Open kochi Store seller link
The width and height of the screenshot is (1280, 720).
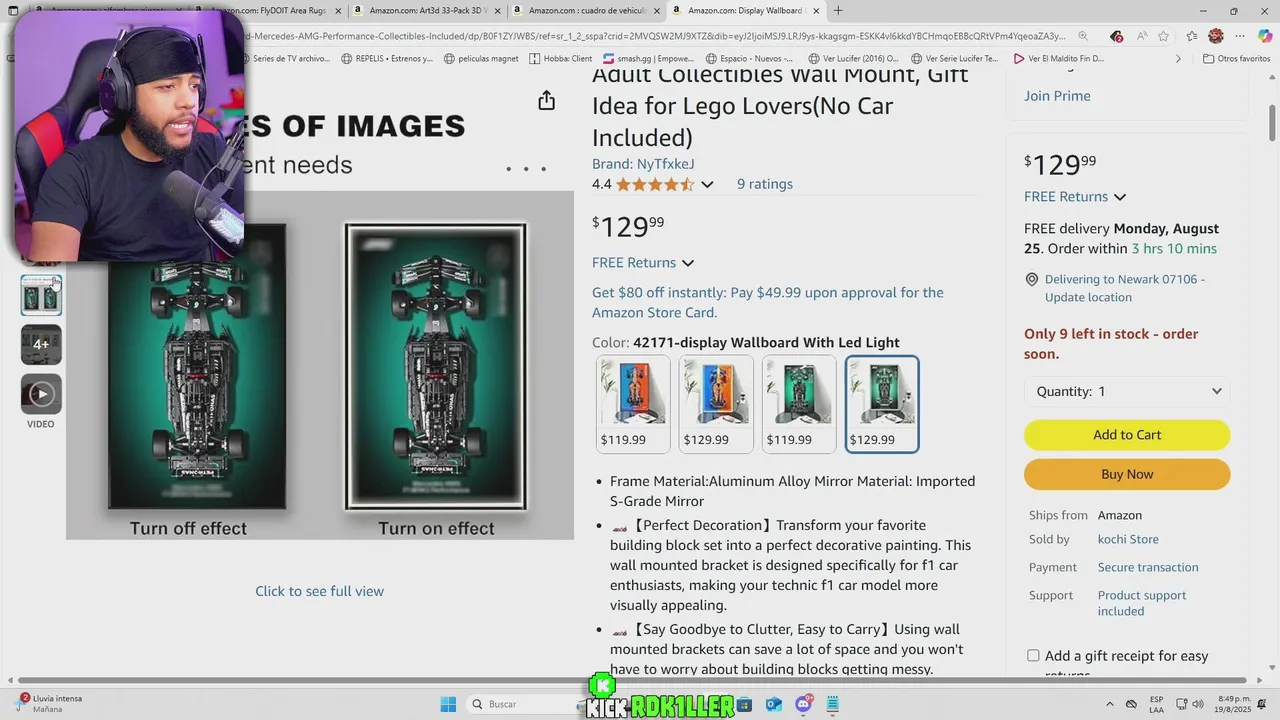coord(1128,539)
